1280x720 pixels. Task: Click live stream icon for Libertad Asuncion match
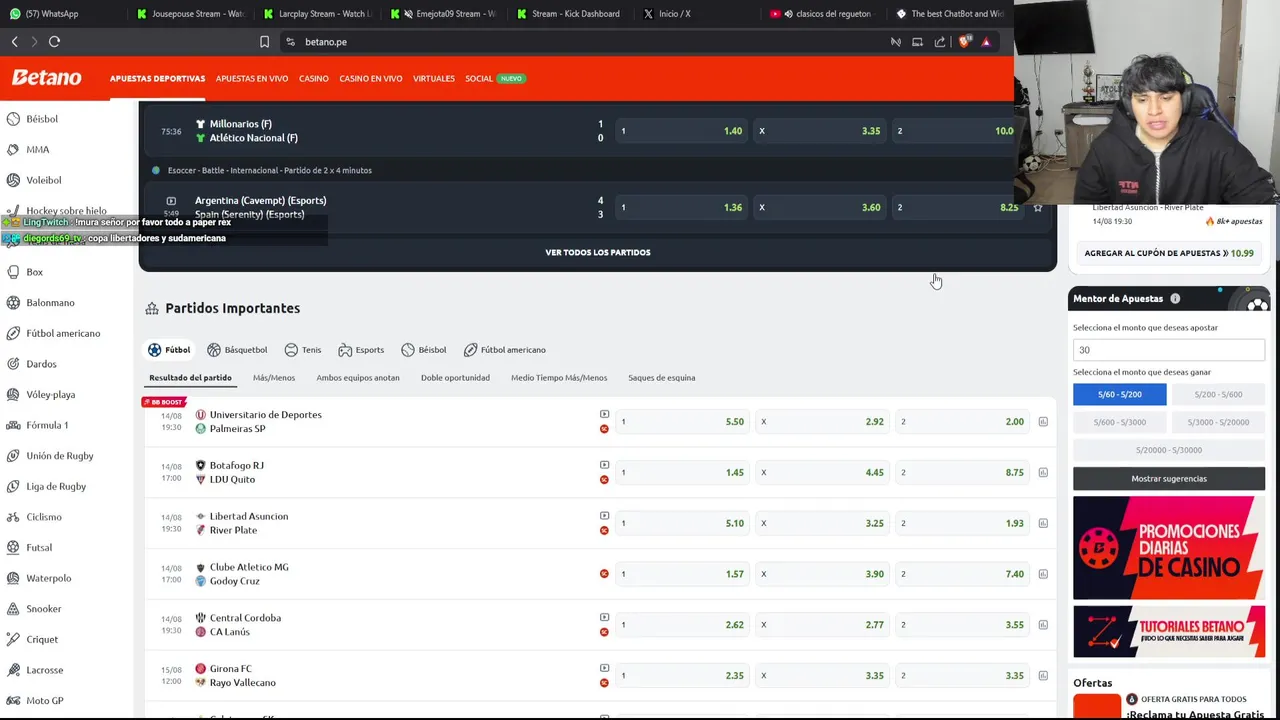pos(604,516)
